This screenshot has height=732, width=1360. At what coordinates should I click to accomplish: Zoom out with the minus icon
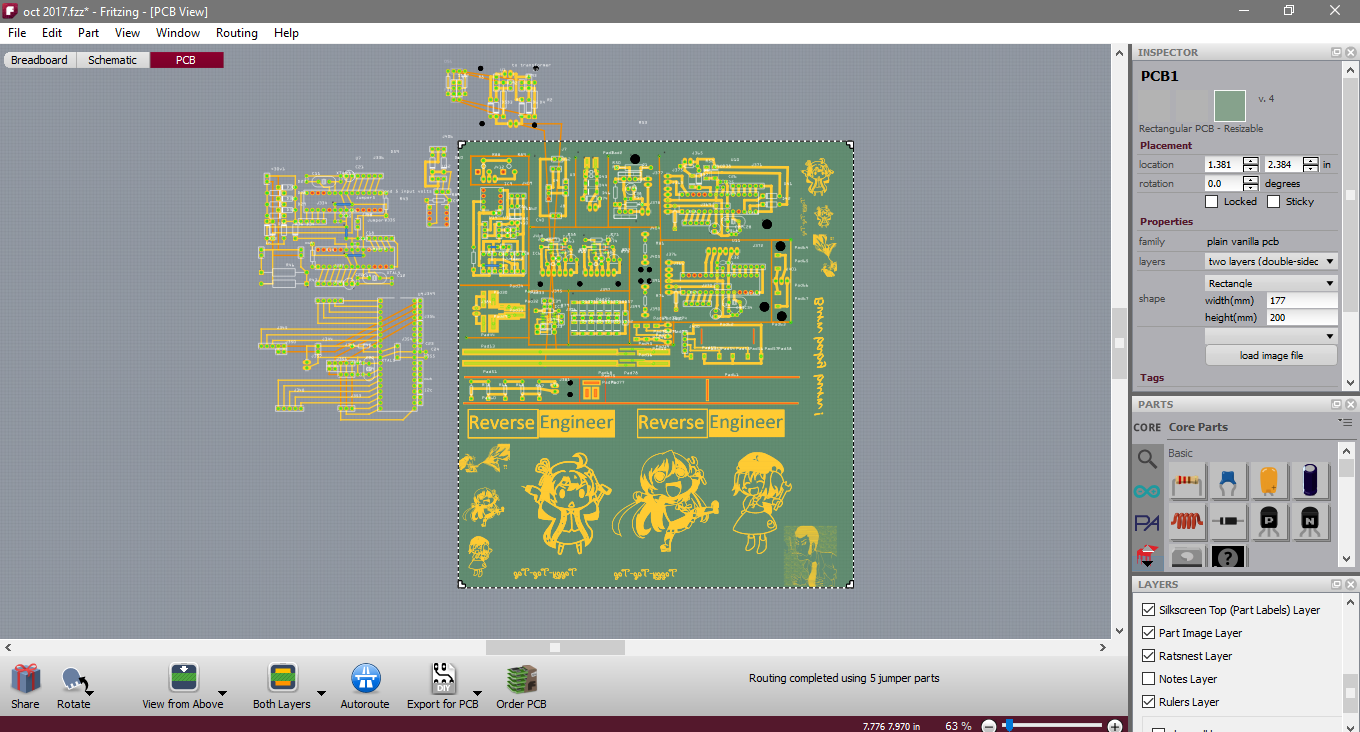989,726
